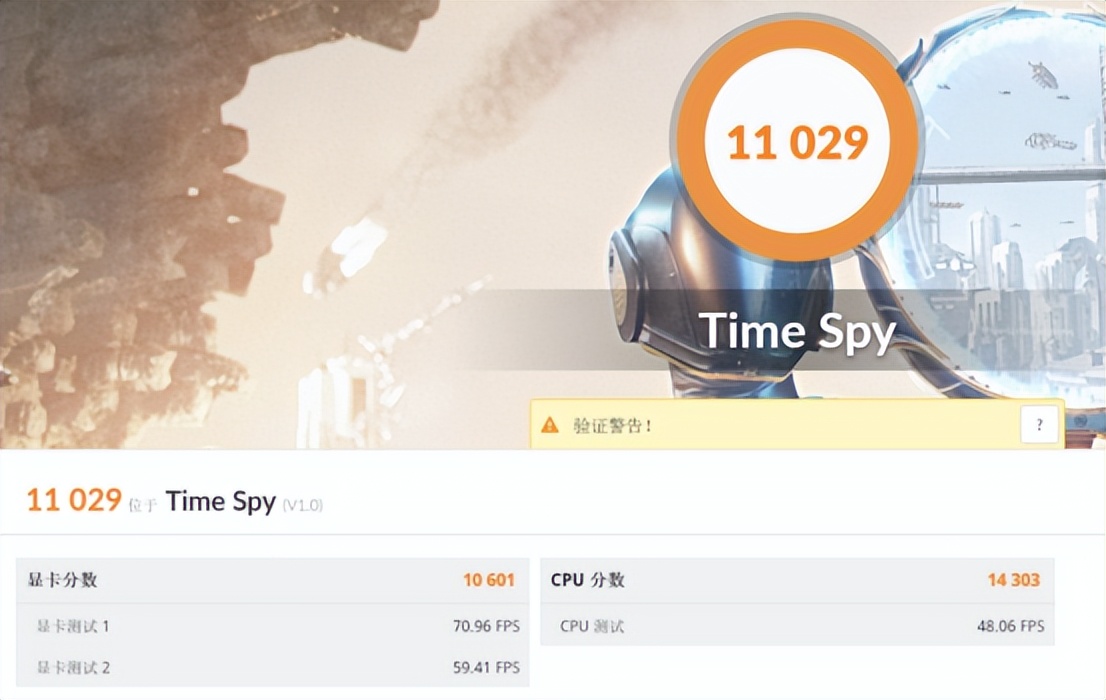Image resolution: width=1106 pixels, height=700 pixels.
Task: Click the (V1.0) version label
Action: 303,505
